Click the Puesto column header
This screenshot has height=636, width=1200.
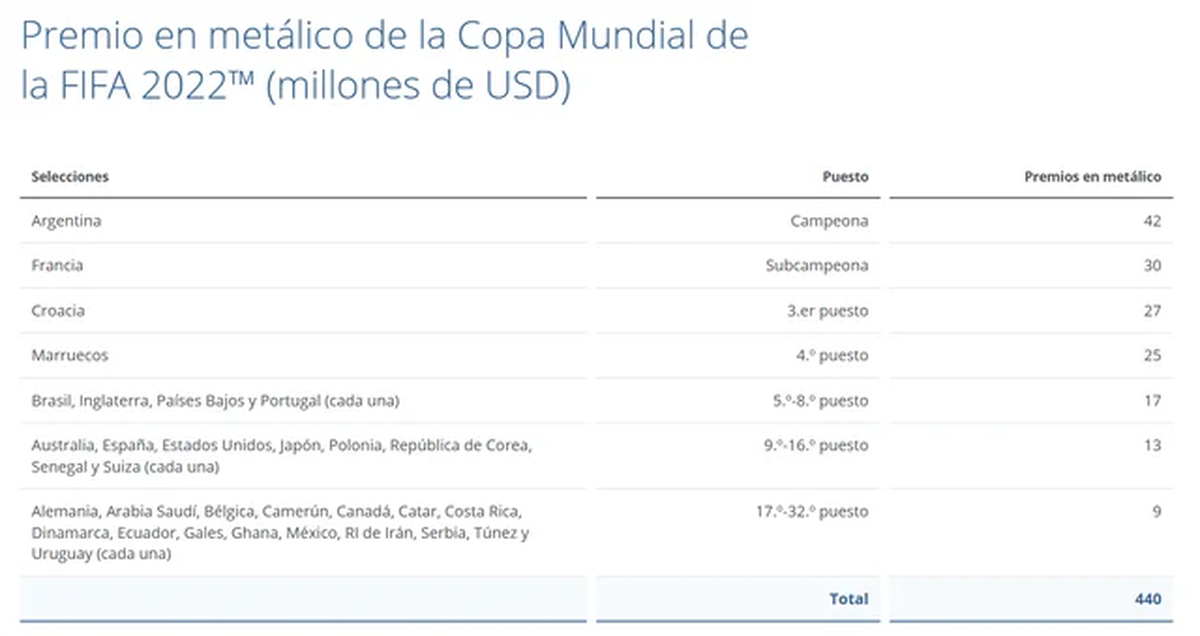click(845, 176)
